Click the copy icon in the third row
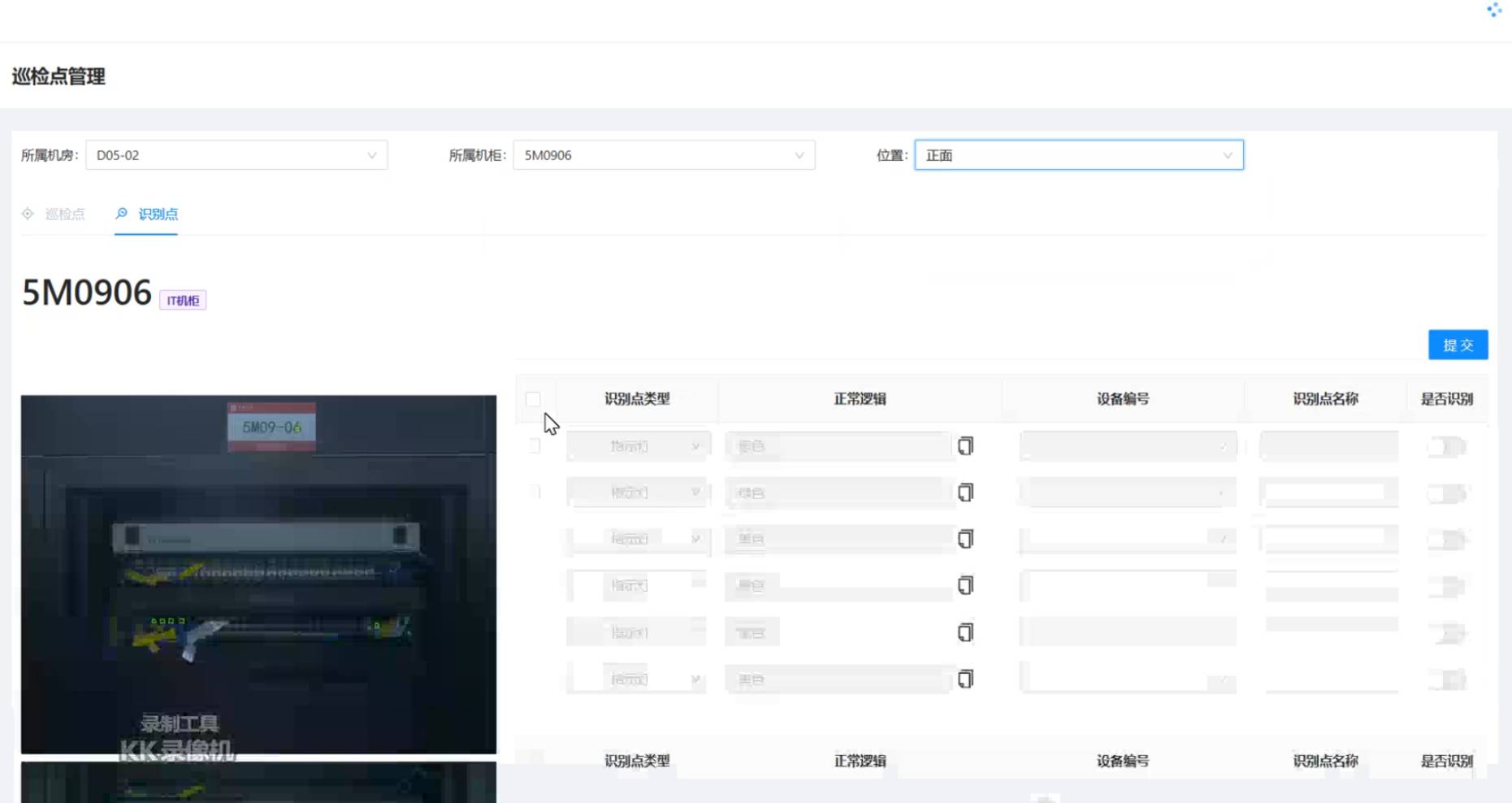 tap(965, 539)
